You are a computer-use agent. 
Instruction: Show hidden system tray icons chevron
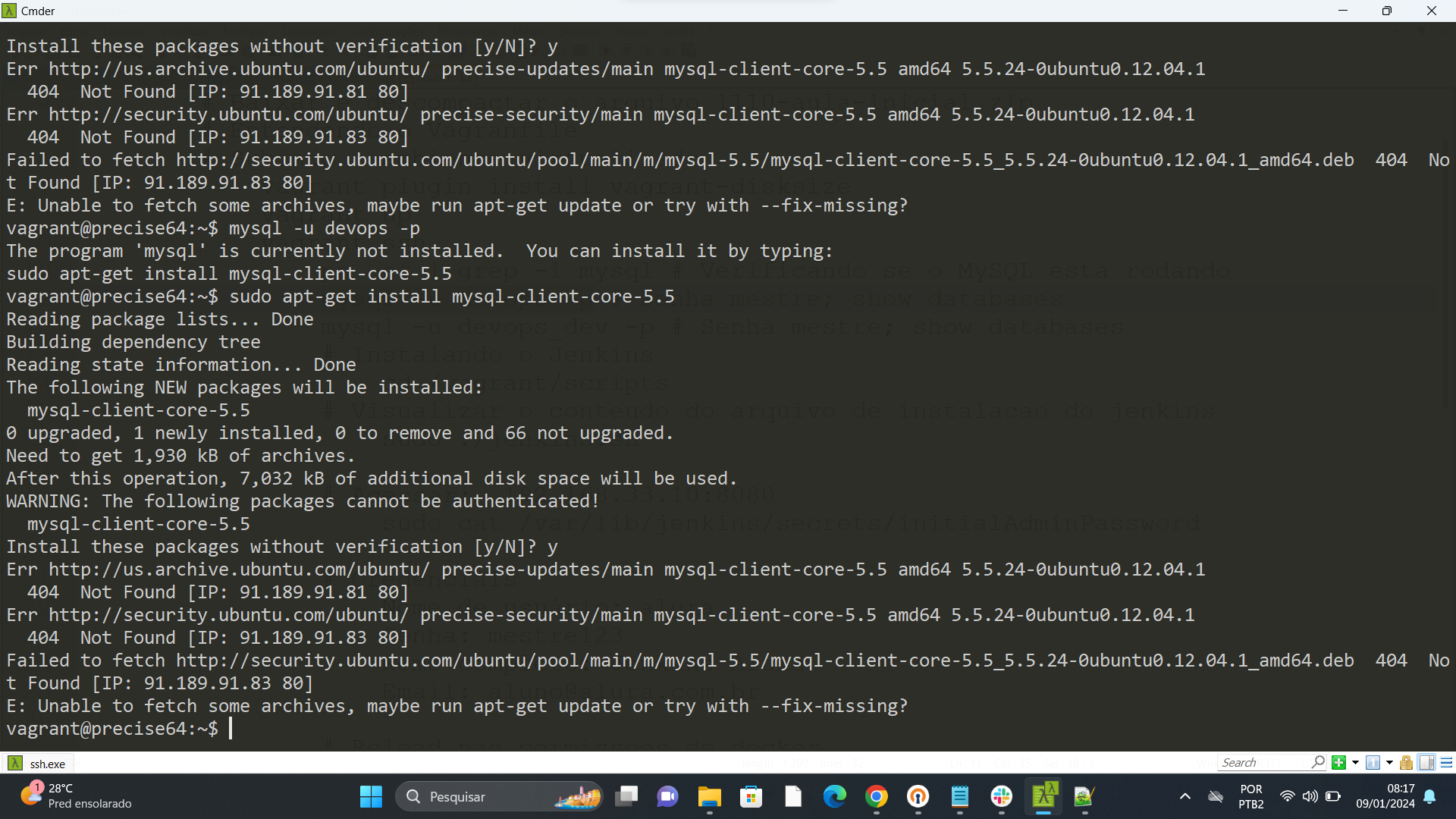pyautogui.click(x=1185, y=797)
